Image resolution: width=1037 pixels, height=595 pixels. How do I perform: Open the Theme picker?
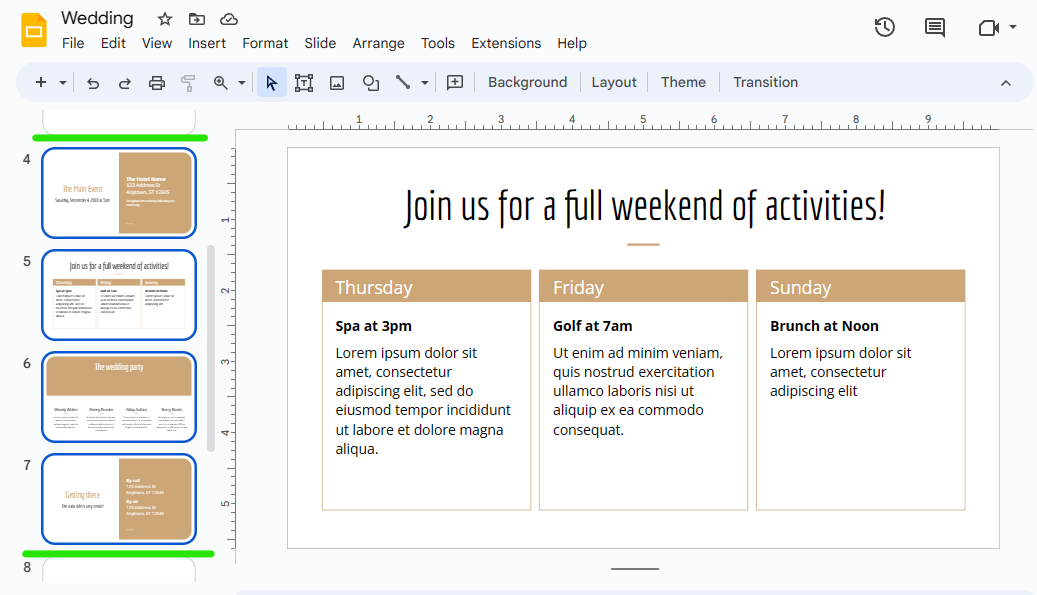coord(683,82)
